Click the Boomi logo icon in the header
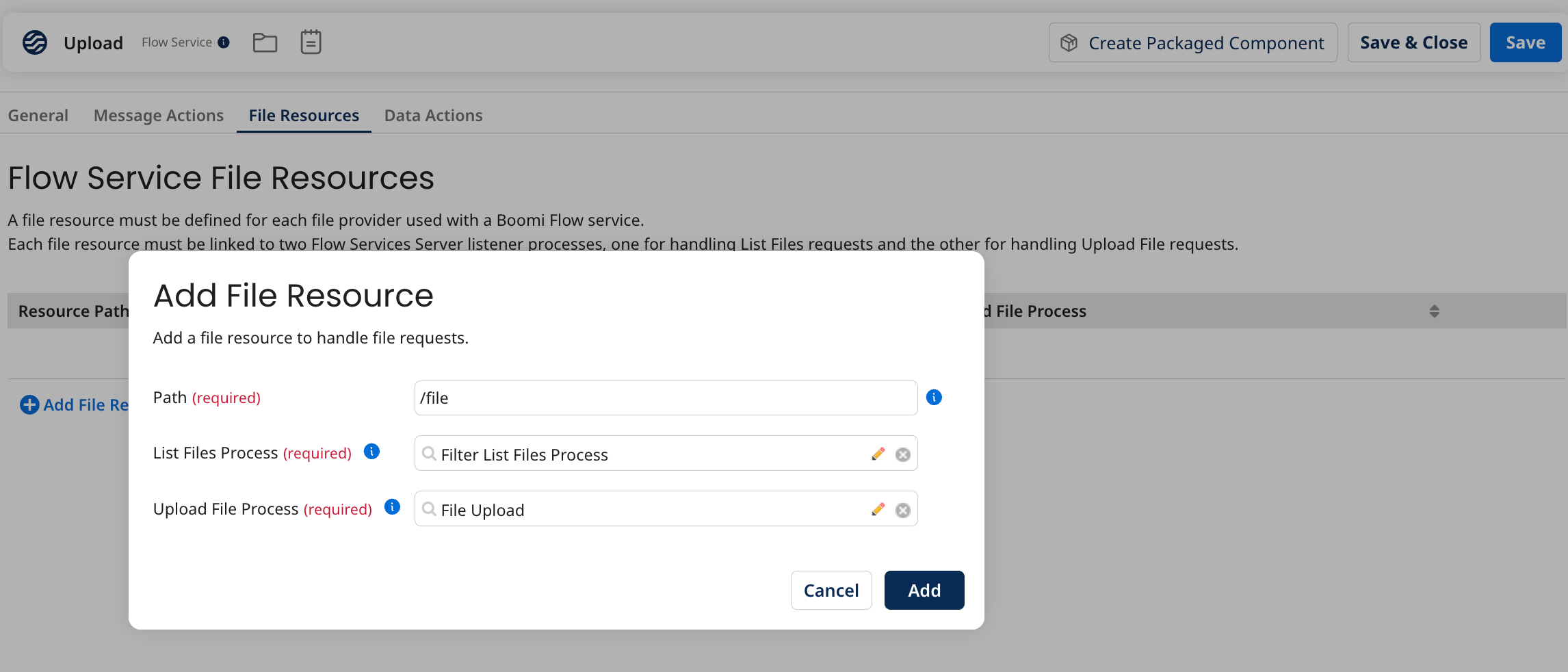This screenshot has width=1568, height=672. [34, 42]
